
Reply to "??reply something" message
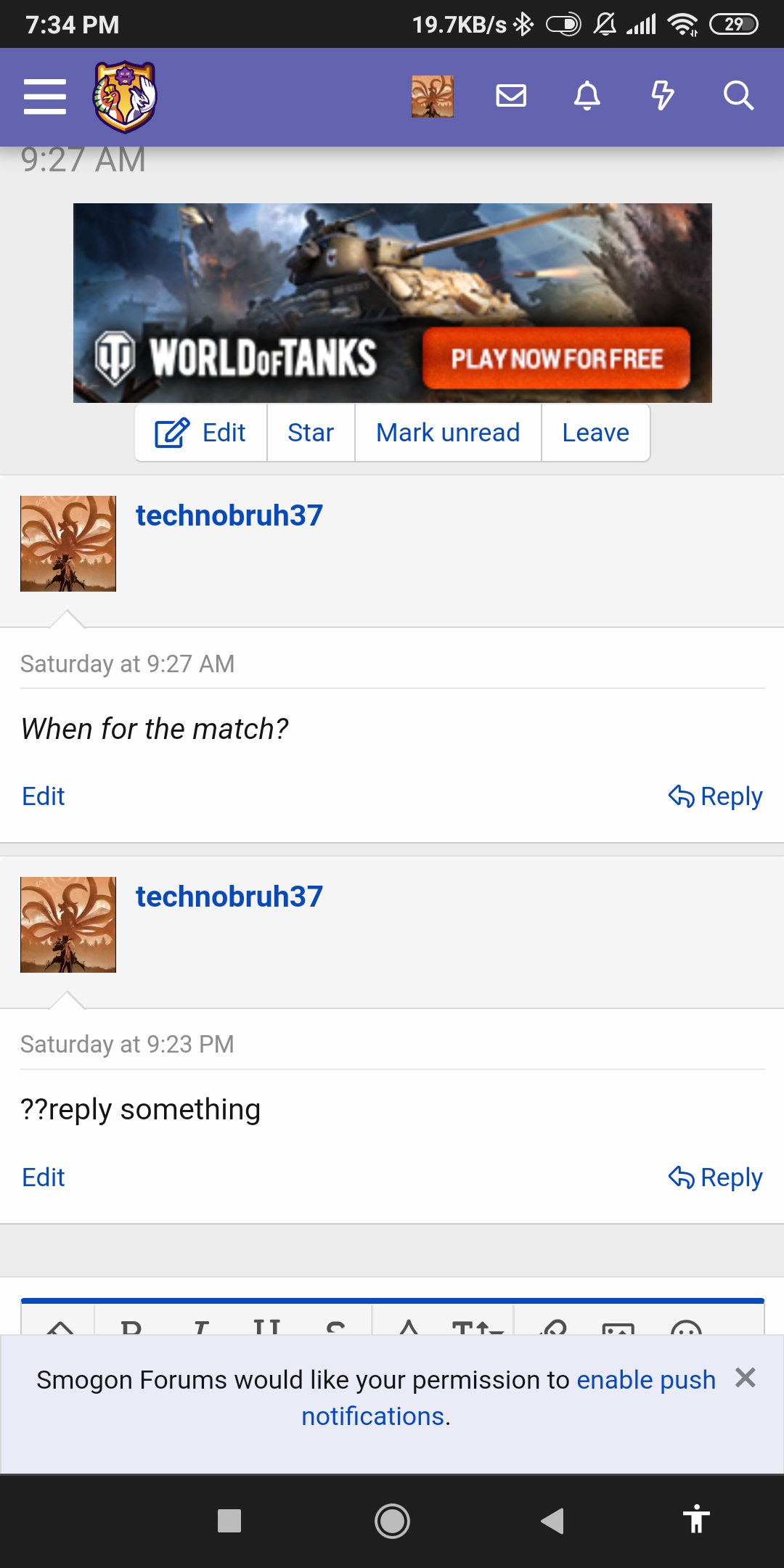715,1177
